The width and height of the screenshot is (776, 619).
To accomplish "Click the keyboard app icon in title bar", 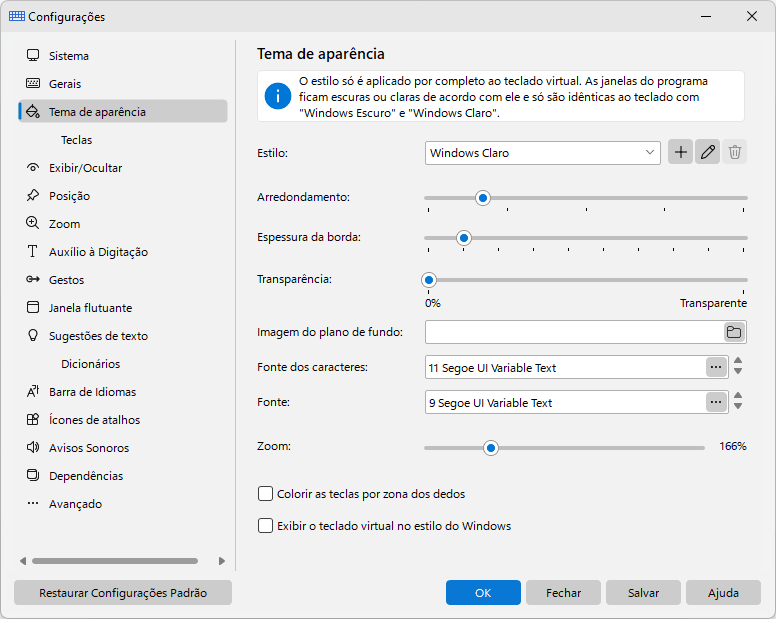I will pyautogui.click(x=16, y=16).
